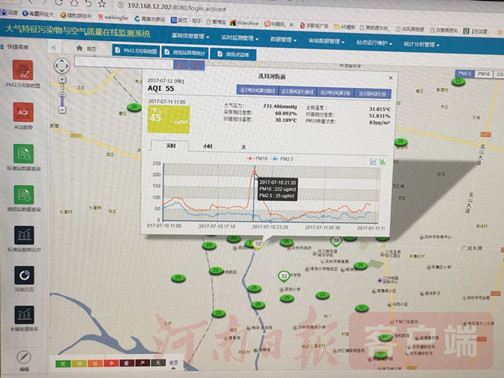Screen dimensions: 504x378
Task: Click the home icon in breadcrumb bar
Action: coord(79,48)
